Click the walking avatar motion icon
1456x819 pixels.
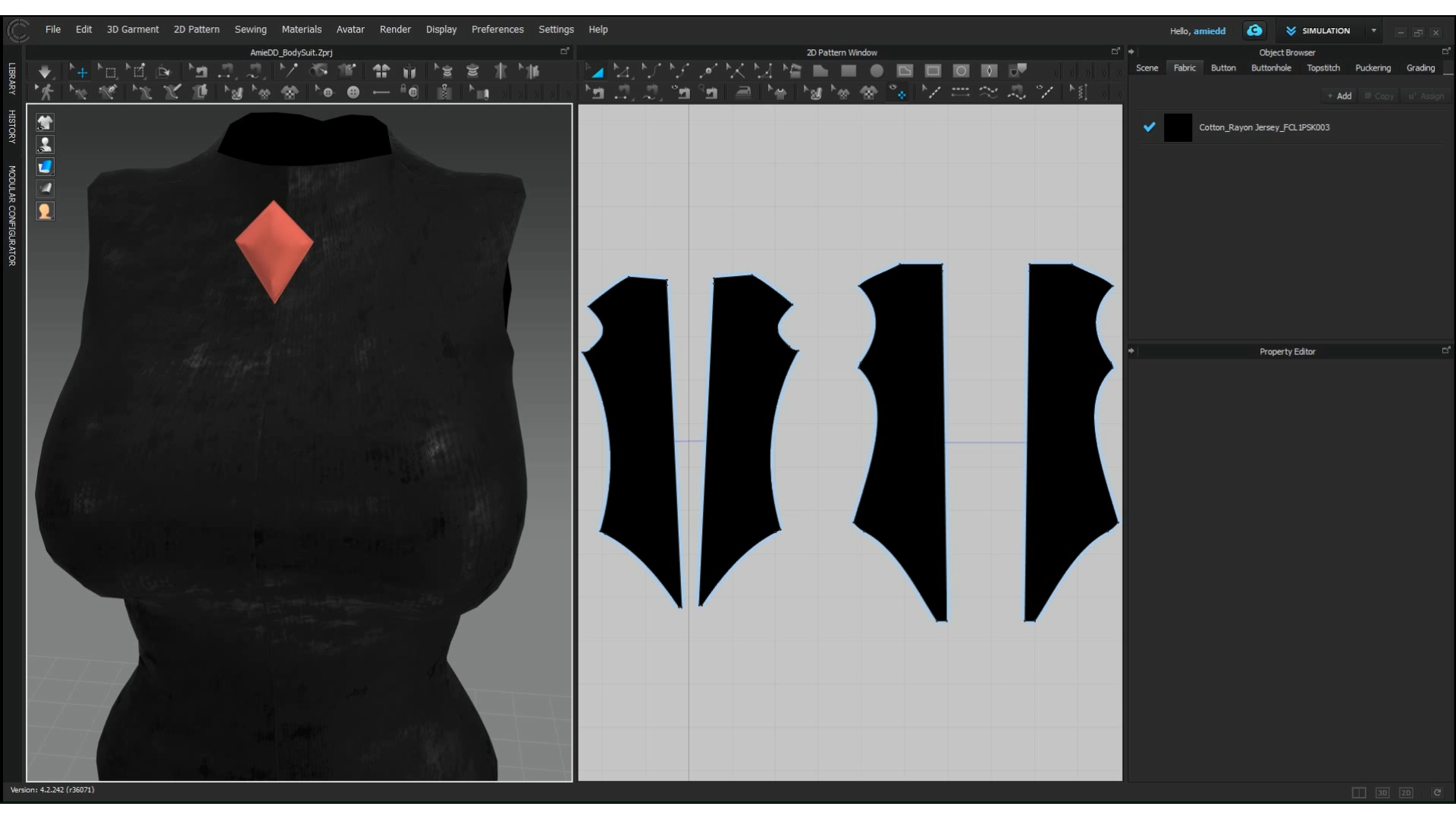click(45, 93)
